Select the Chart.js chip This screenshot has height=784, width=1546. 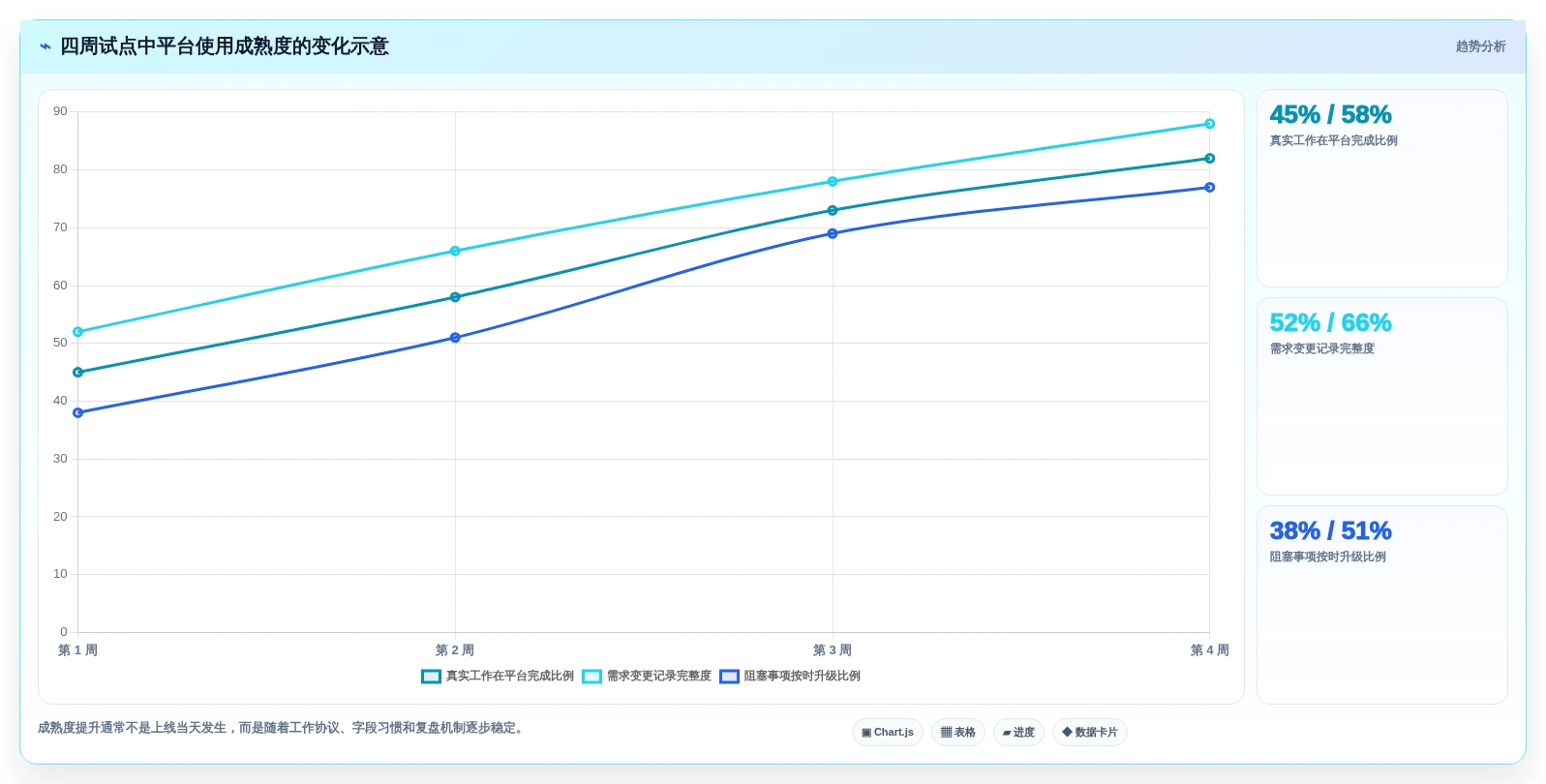pyautogui.click(x=888, y=733)
